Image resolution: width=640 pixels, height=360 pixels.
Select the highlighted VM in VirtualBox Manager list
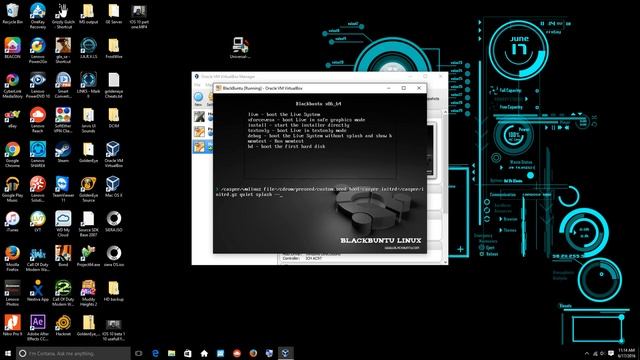tap(202, 147)
